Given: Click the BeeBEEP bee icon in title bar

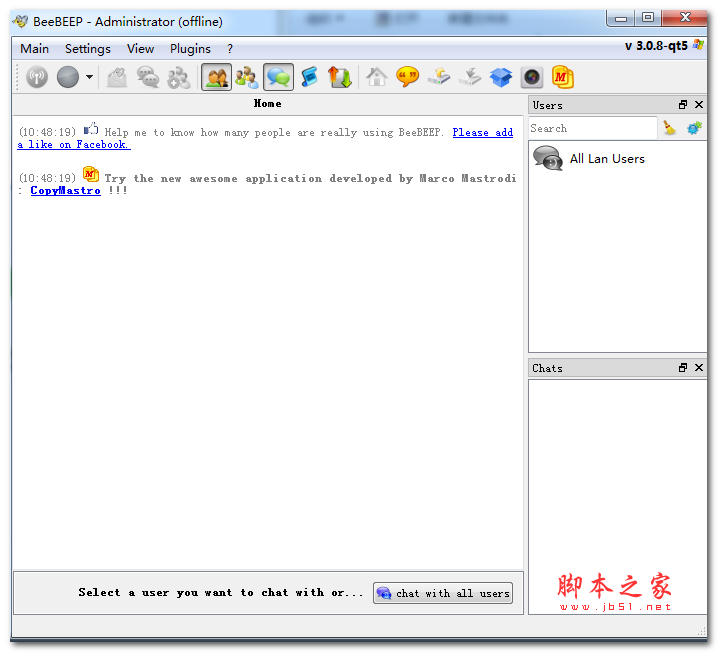Looking at the screenshot, I should tap(21, 21).
